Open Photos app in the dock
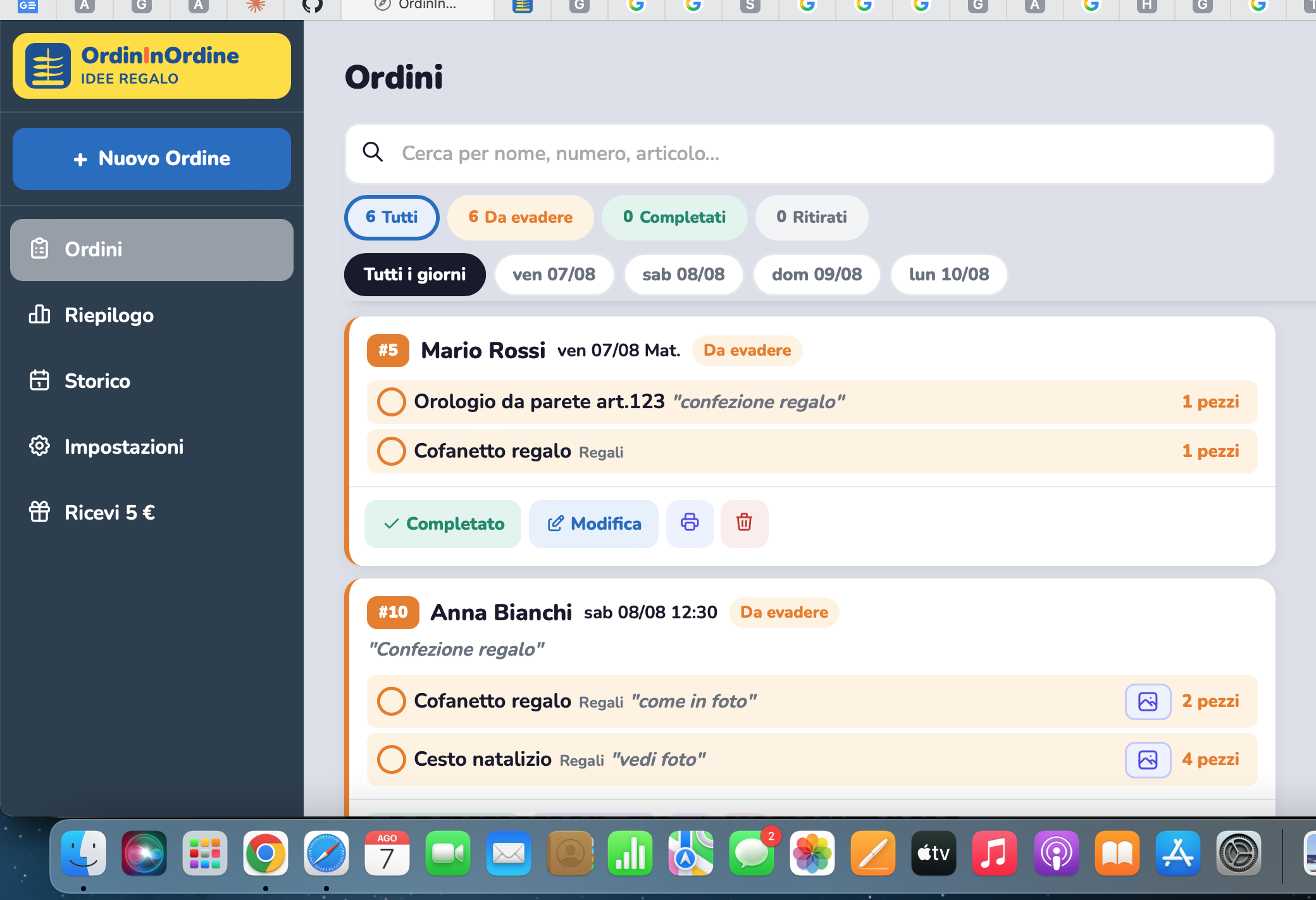Image resolution: width=1316 pixels, height=900 pixels. pos(812,853)
